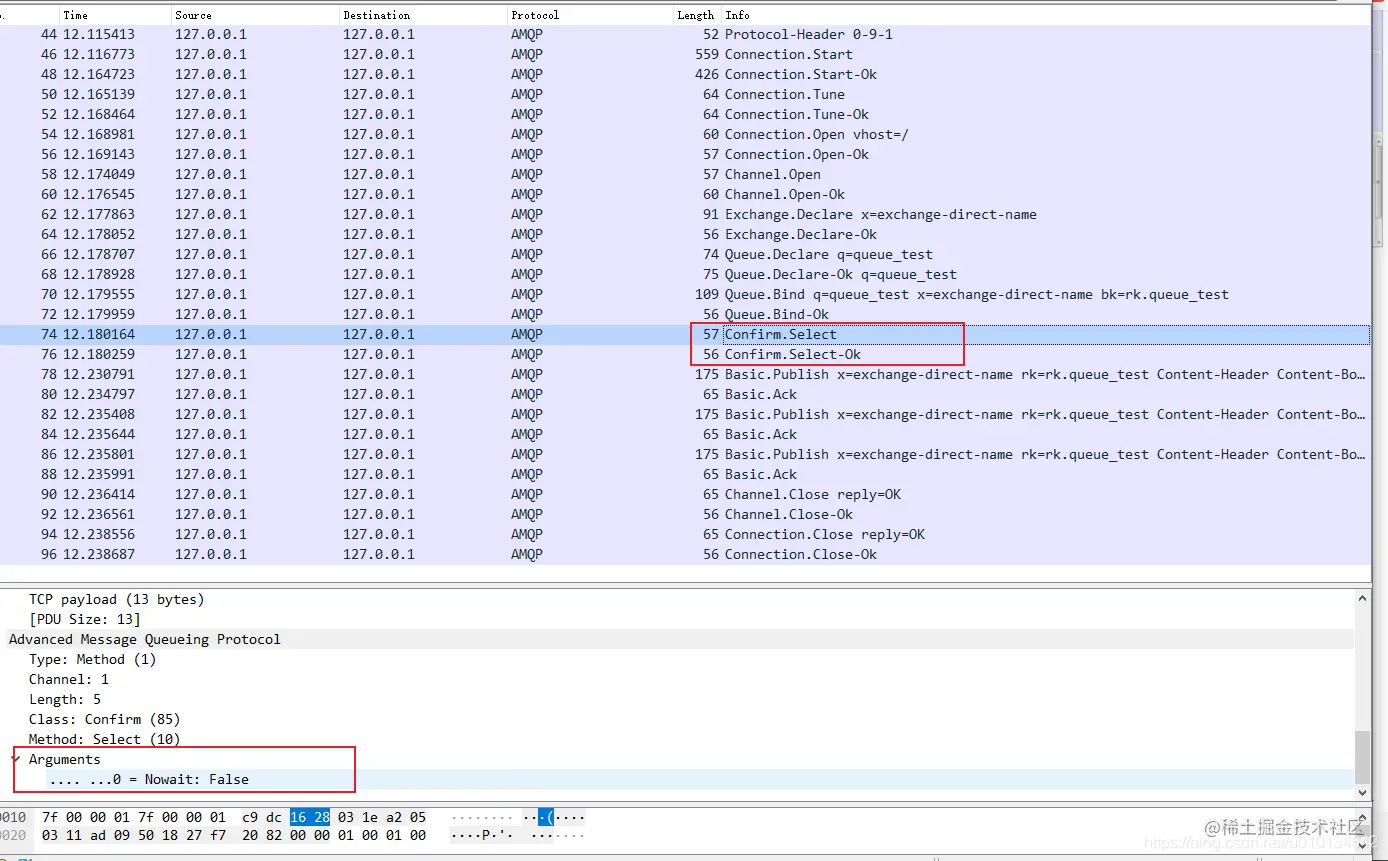This screenshot has width=1388, height=861.
Task: Select packet 44 Protocol-Header 0-9-1
Action: pos(685,34)
